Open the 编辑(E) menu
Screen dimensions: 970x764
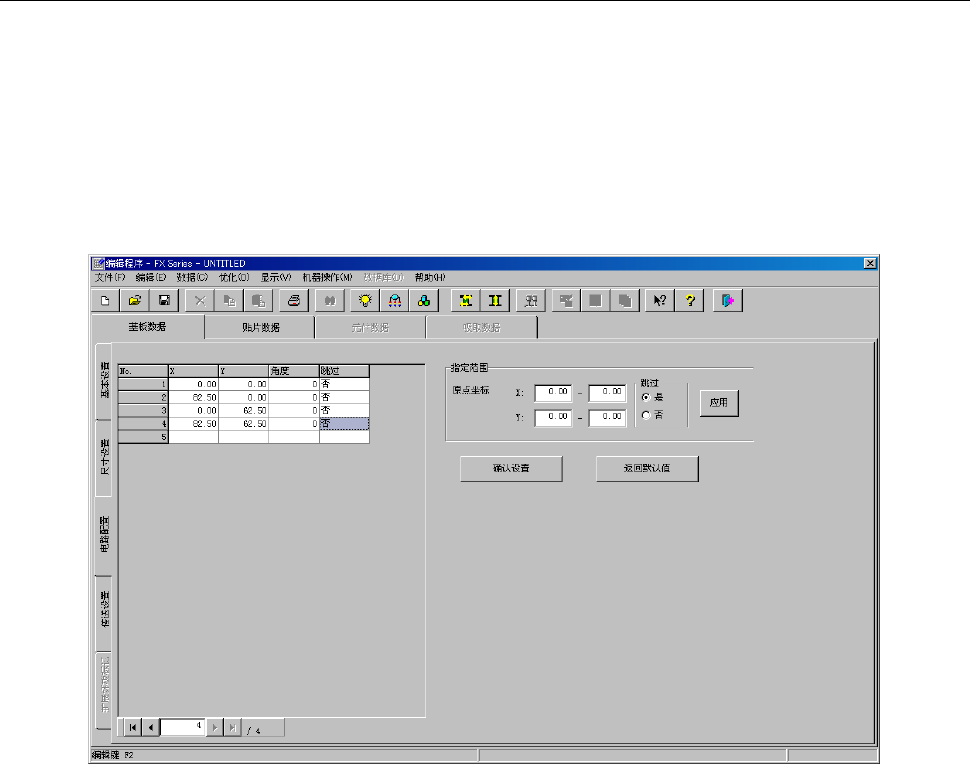click(151, 278)
